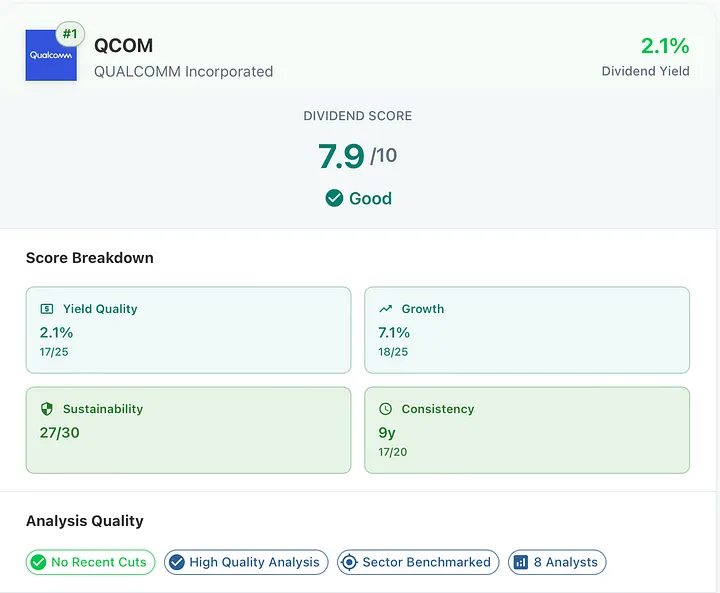
Task: Click the /10 score denominator
Action: 383,156
